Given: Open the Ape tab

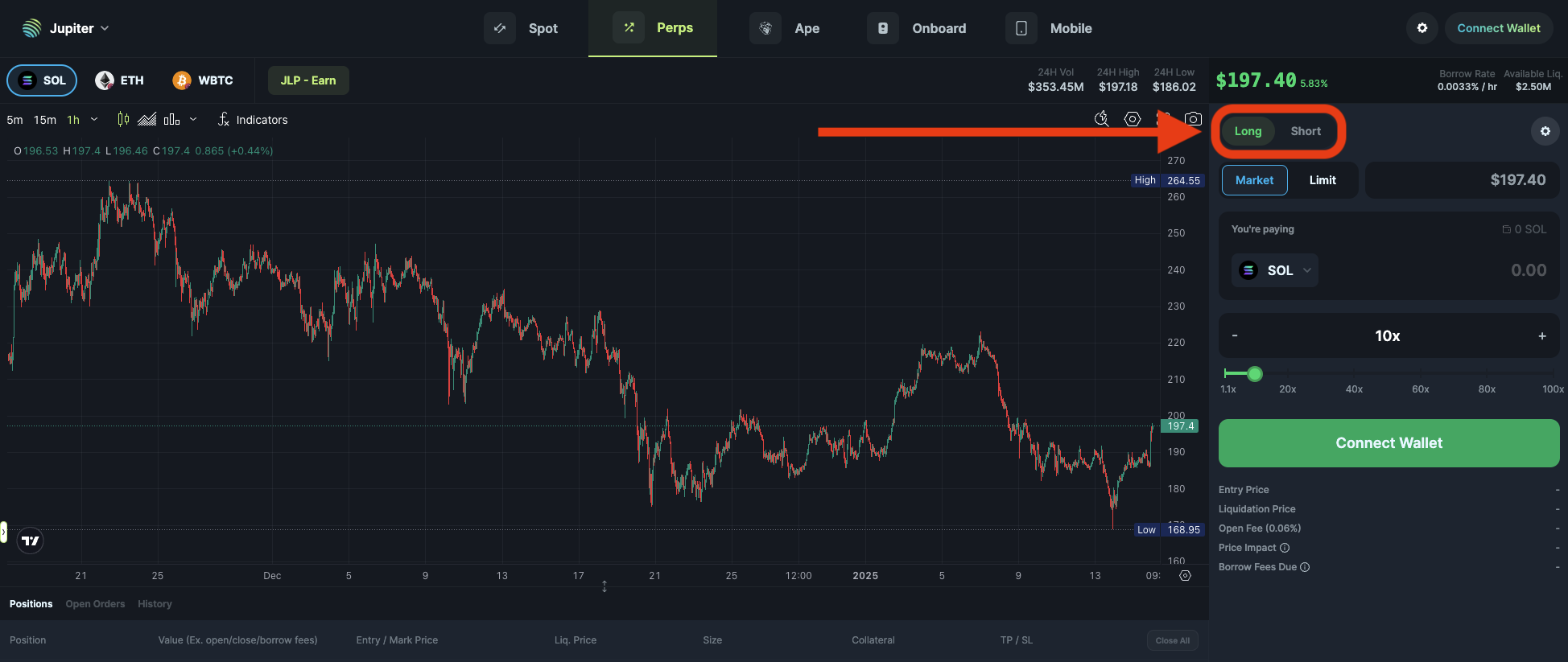Looking at the screenshot, I should click(x=785, y=28).
